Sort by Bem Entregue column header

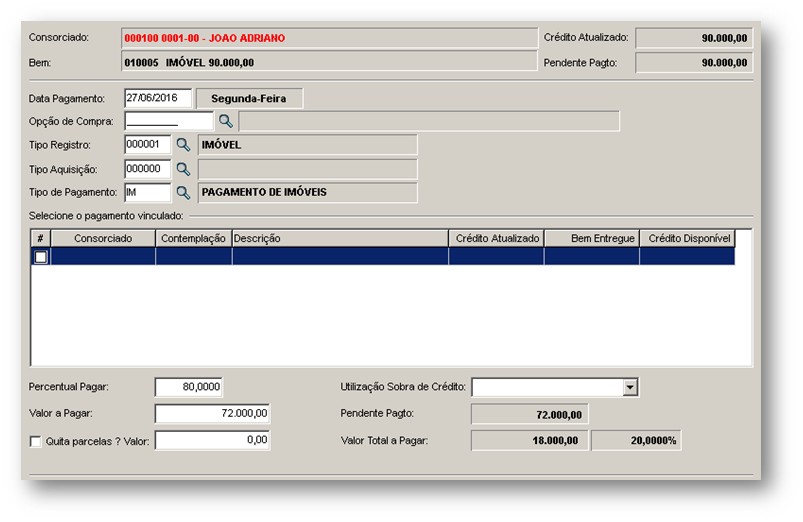(591, 238)
